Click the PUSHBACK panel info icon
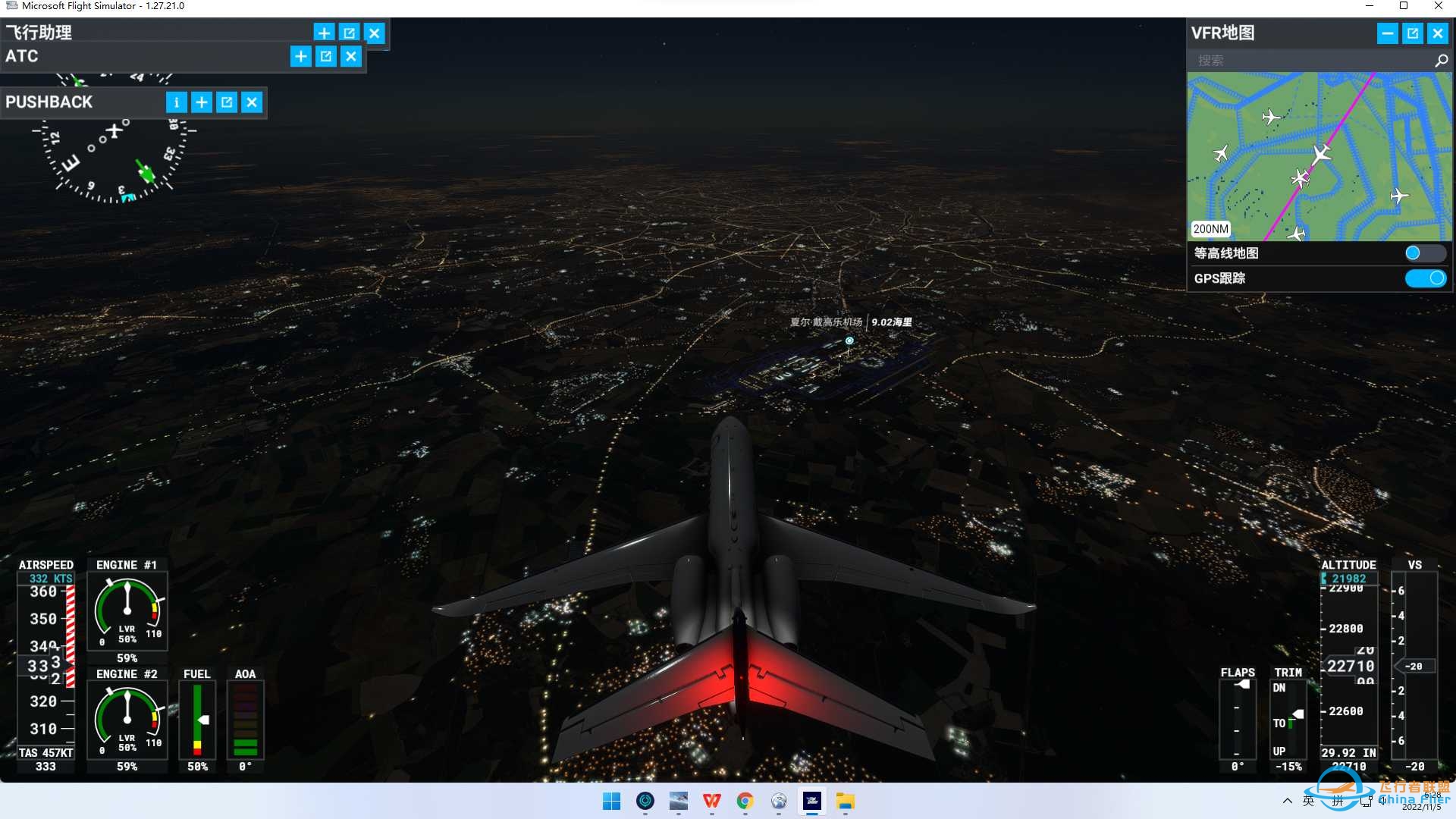1456x819 pixels. 177,102
